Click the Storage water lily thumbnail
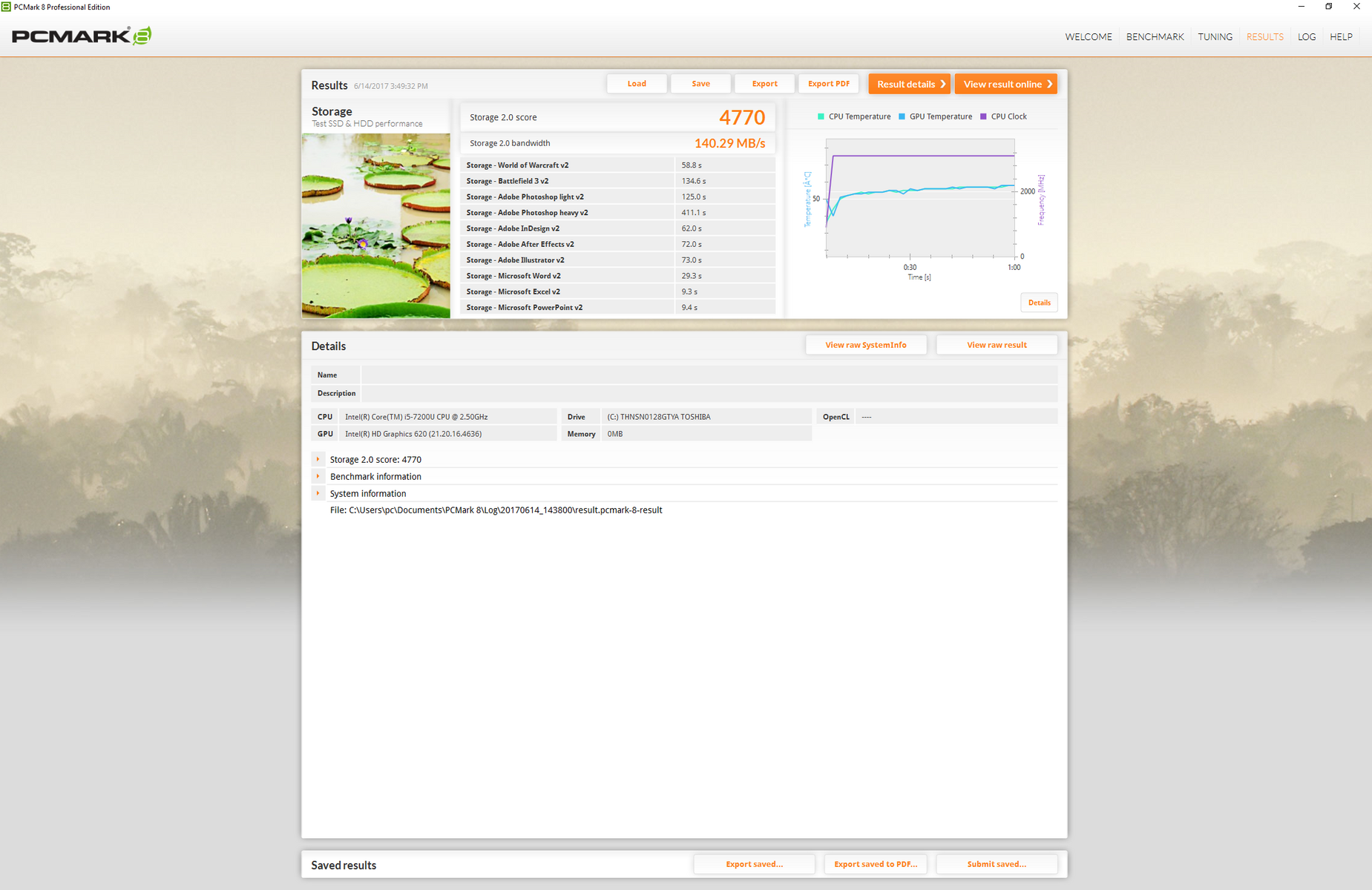The width and height of the screenshot is (1372, 890). (x=375, y=225)
